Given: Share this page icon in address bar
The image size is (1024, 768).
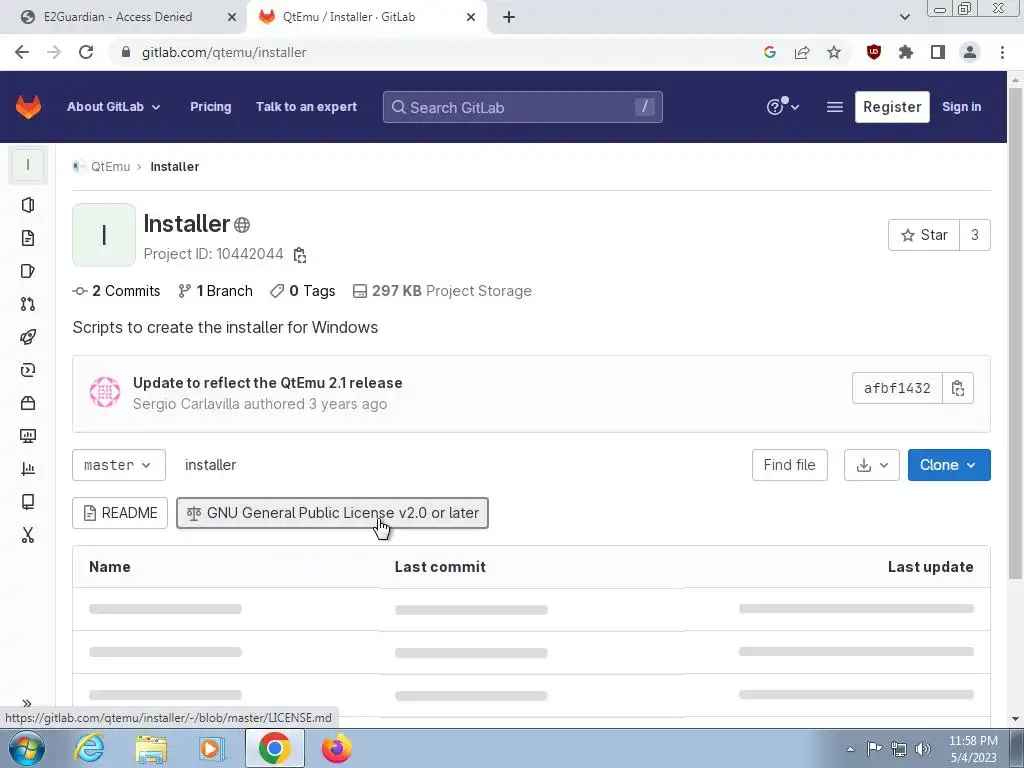Looking at the screenshot, I should click(x=802, y=52).
